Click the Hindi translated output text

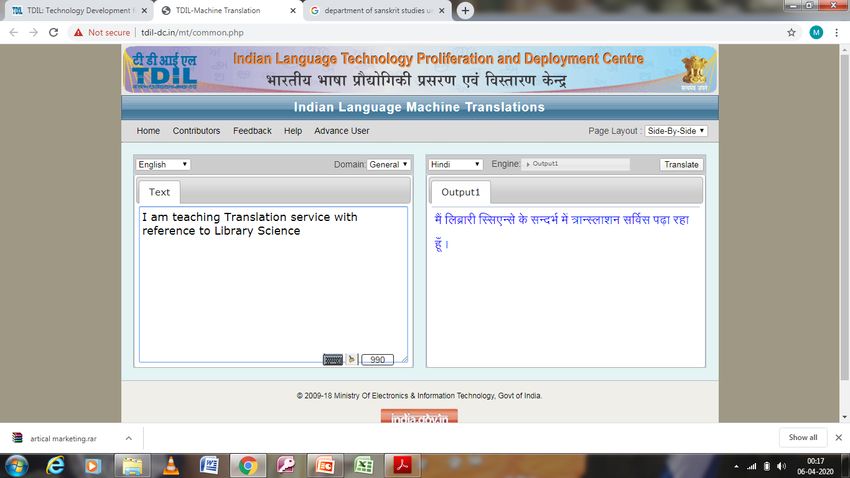pyautogui.click(x=562, y=231)
